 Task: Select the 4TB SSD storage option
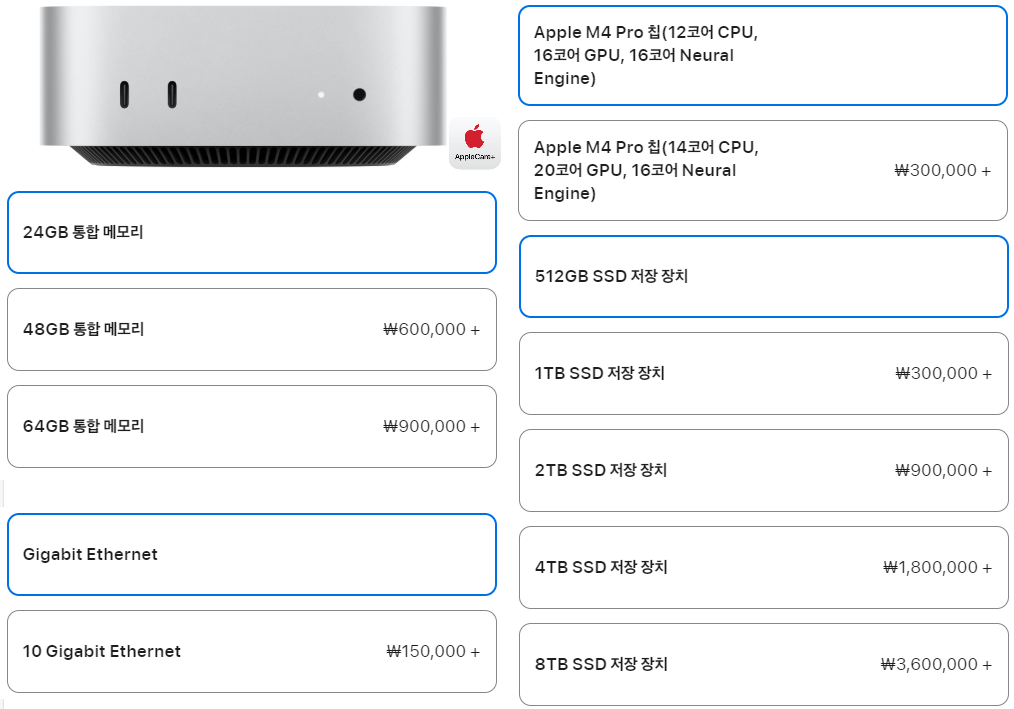[x=764, y=567]
